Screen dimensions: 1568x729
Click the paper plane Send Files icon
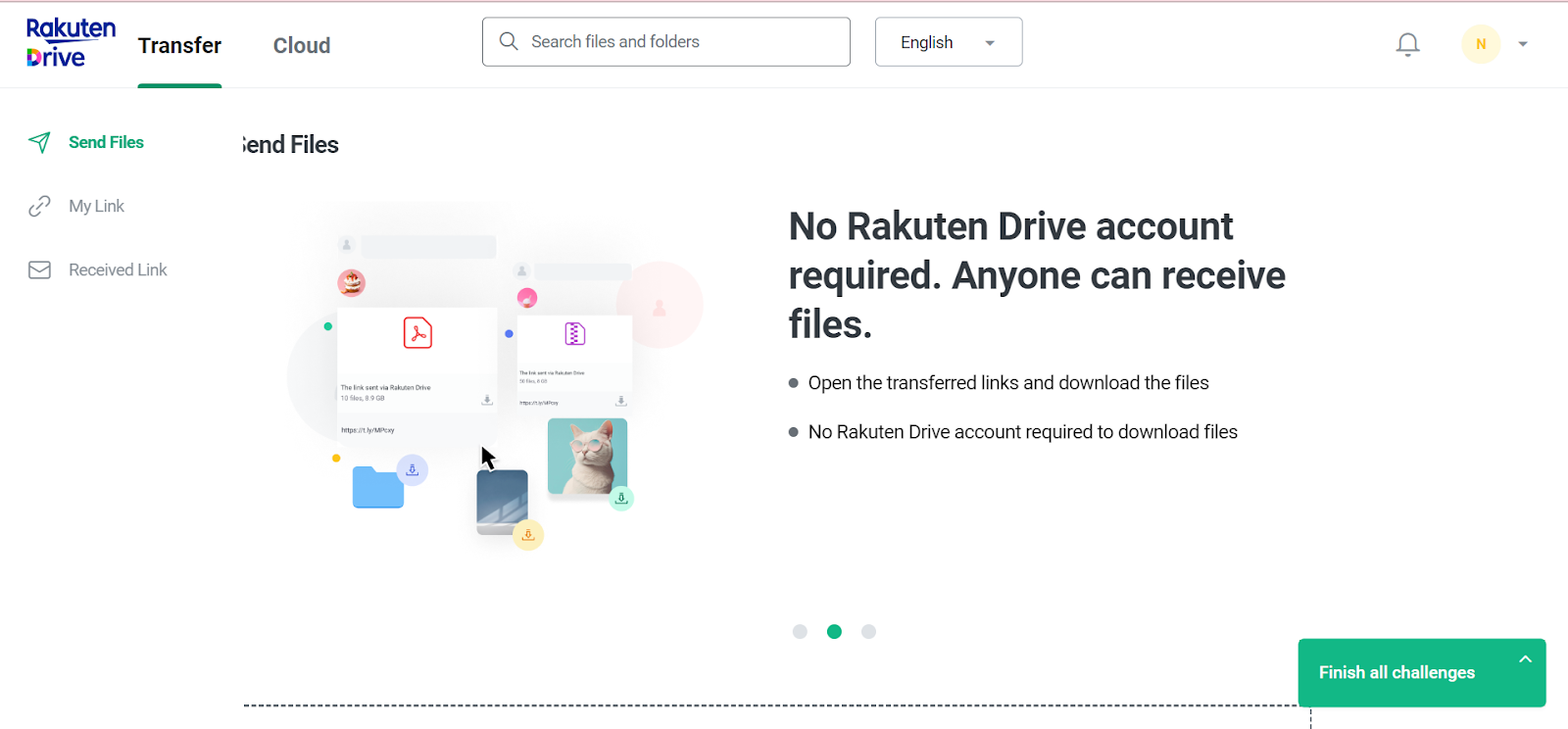[x=39, y=142]
